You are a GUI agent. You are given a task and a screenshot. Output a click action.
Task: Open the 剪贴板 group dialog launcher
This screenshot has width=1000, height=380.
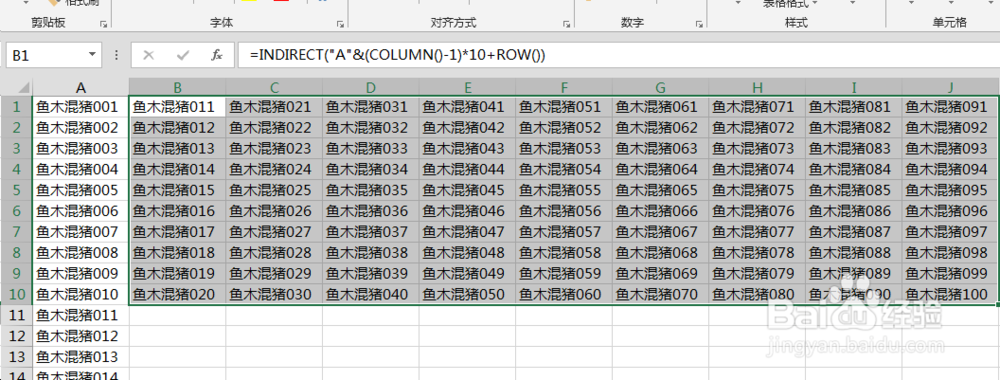tap(104, 24)
